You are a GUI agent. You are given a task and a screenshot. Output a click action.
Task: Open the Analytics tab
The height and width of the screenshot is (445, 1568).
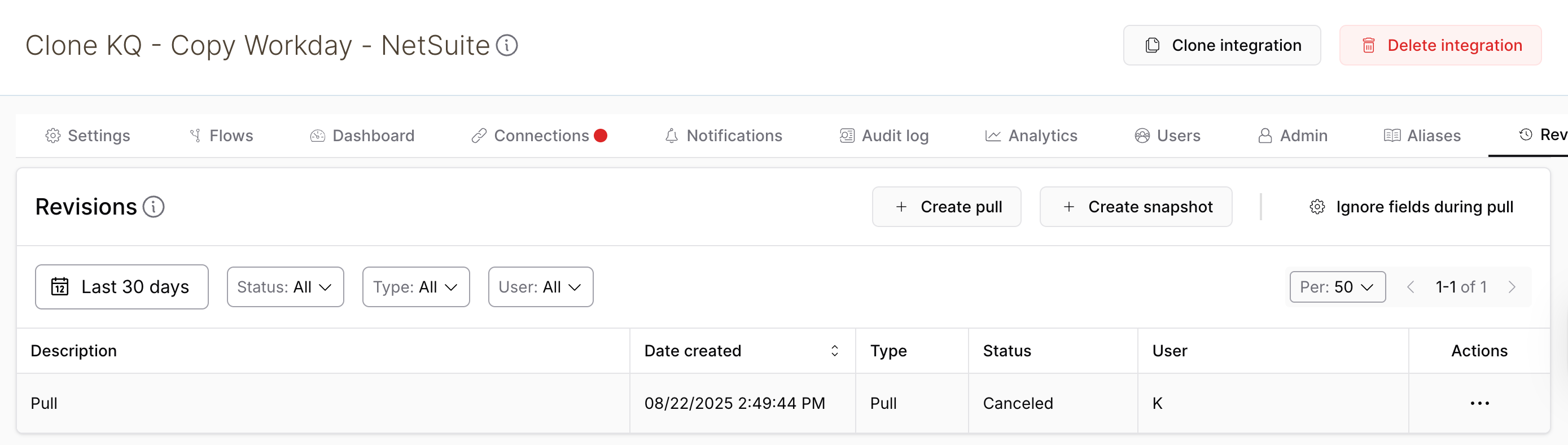(1031, 135)
